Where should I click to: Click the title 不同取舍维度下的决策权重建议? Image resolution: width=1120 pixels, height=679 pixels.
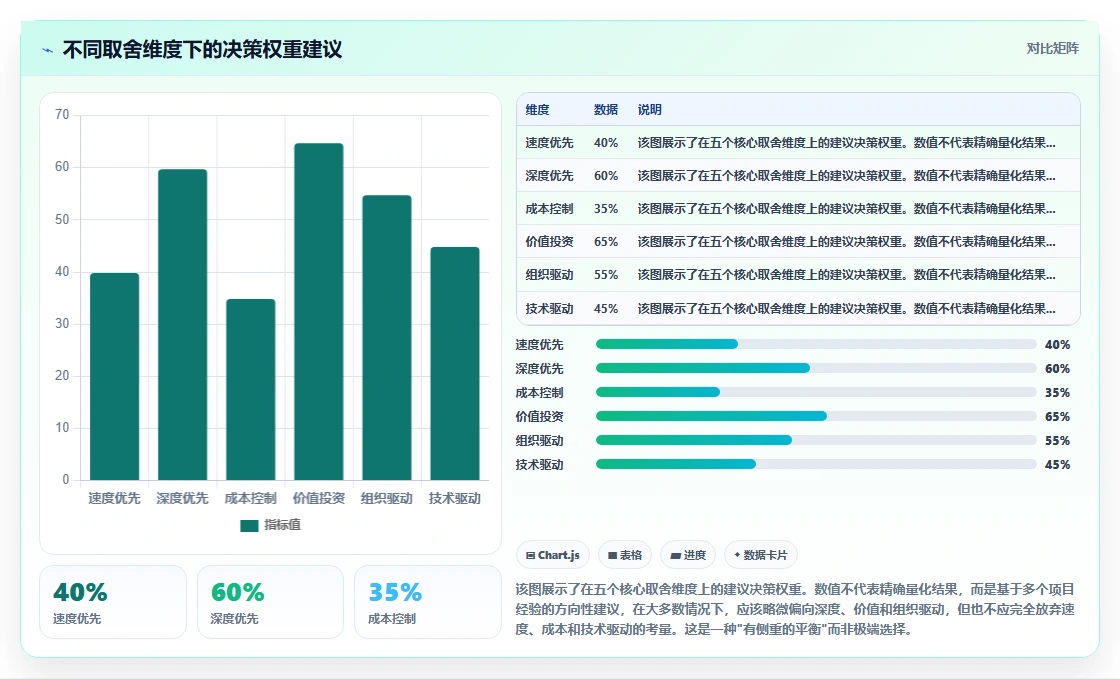click(202, 49)
